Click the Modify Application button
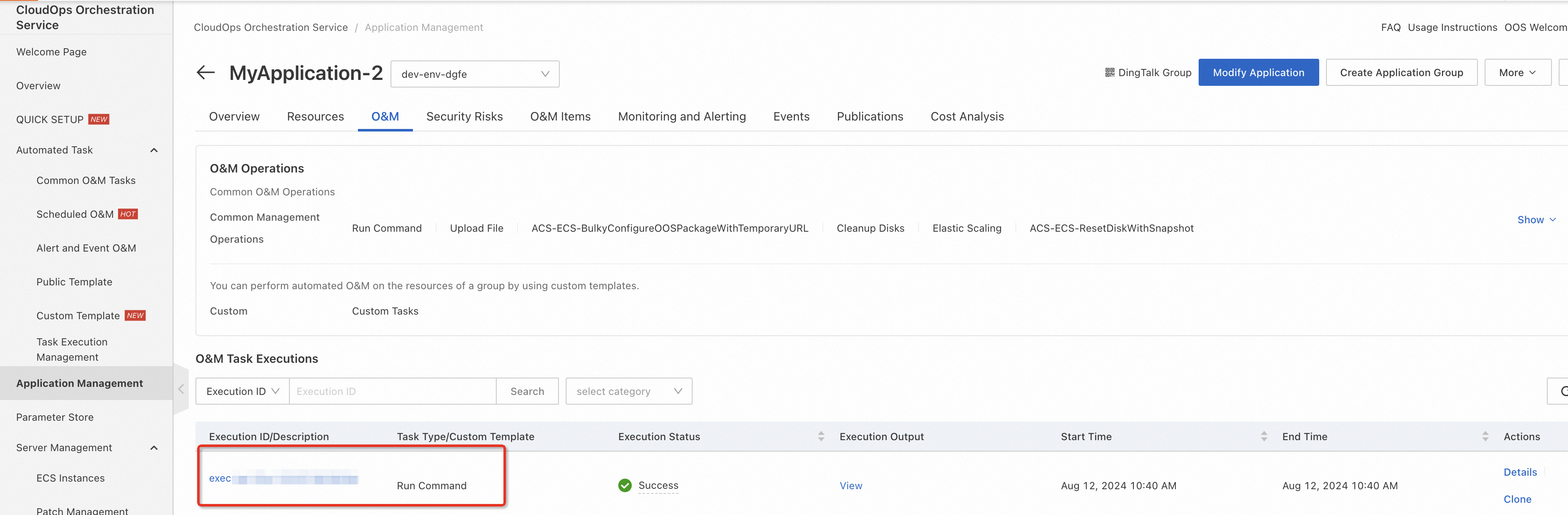The height and width of the screenshot is (515, 1568). [x=1257, y=72]
